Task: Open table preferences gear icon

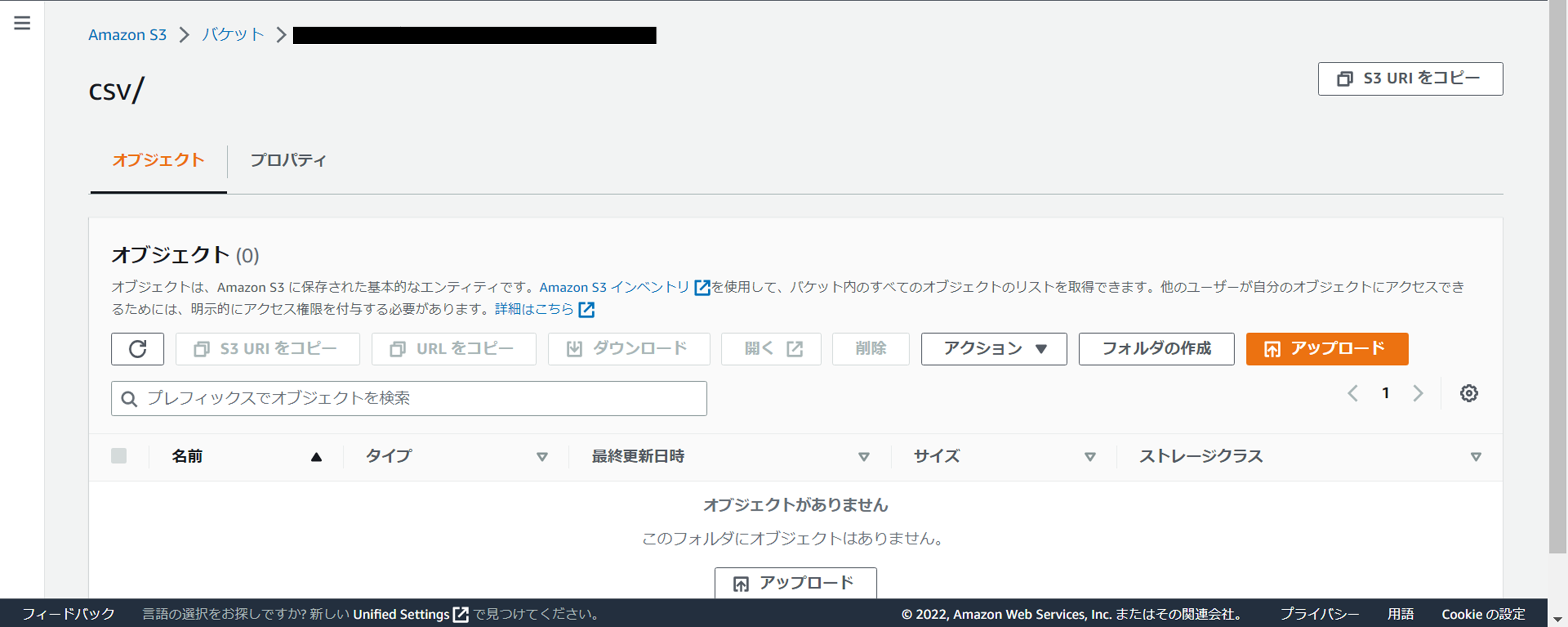Action: point(1468,393)
